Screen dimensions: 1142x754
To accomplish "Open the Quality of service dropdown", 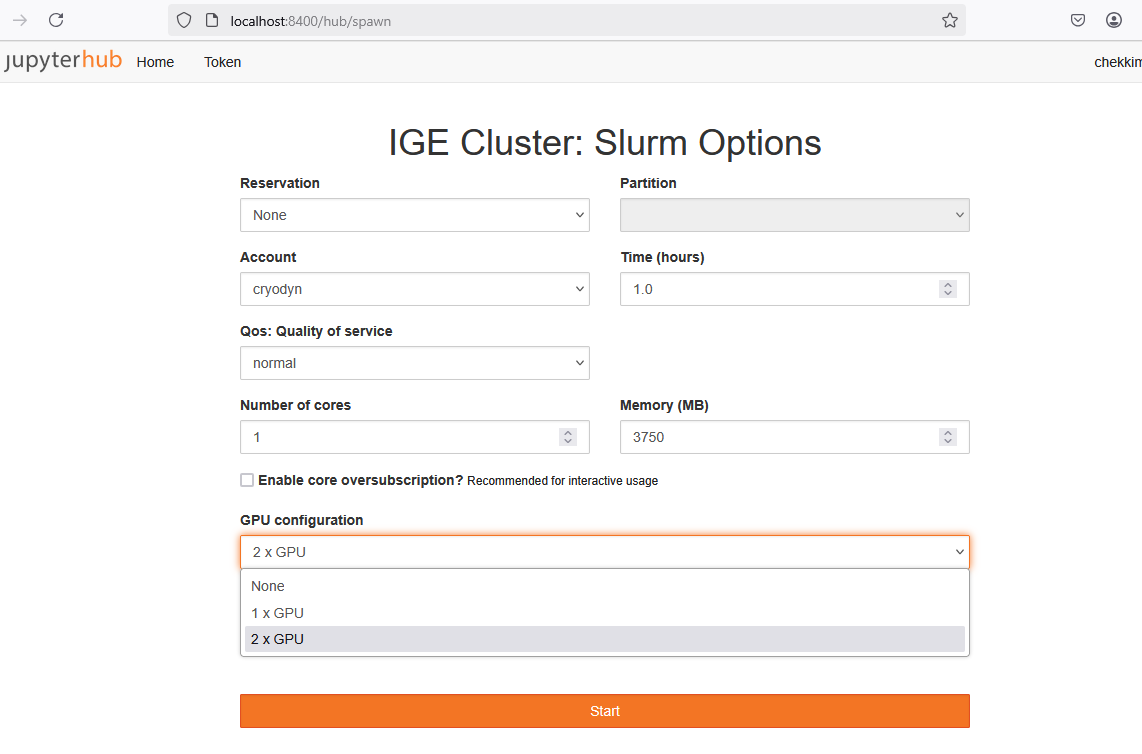I will 414,363.
